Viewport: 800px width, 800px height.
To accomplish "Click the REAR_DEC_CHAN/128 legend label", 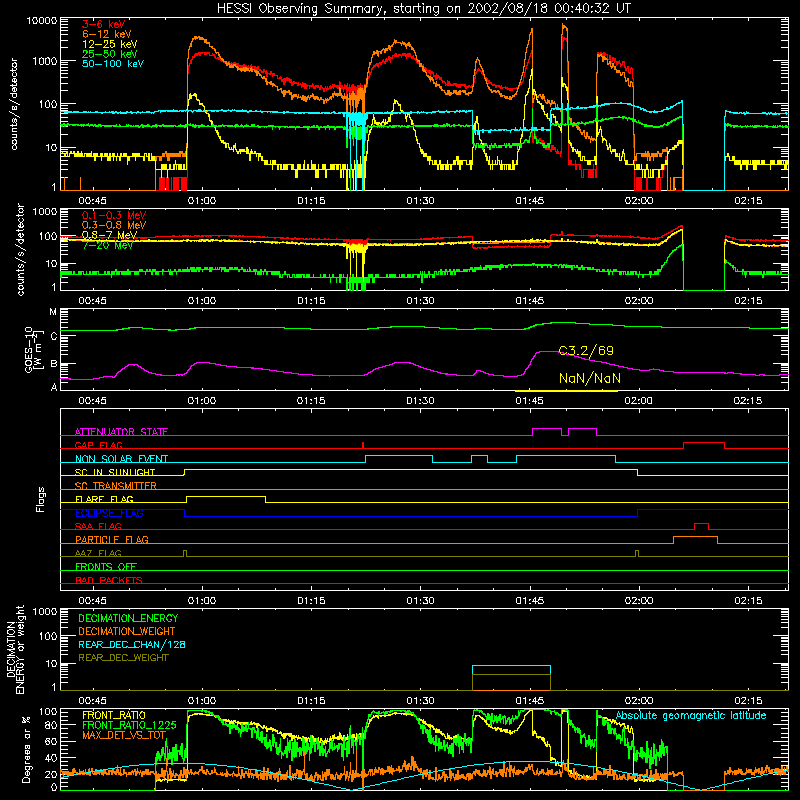I will coord(132,645).
